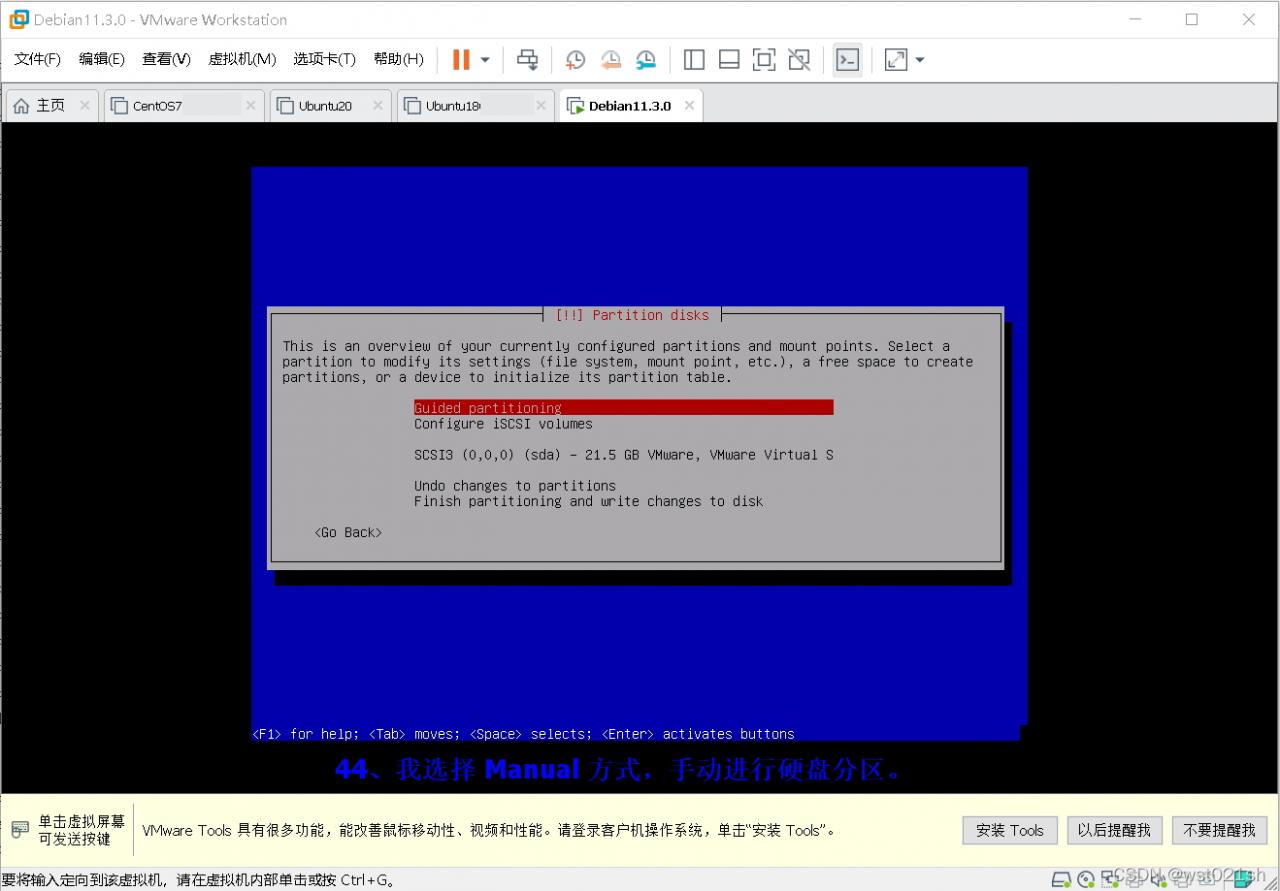Close the 主页 tab
Screen dimensions: 1280x891
coord(84,105)
